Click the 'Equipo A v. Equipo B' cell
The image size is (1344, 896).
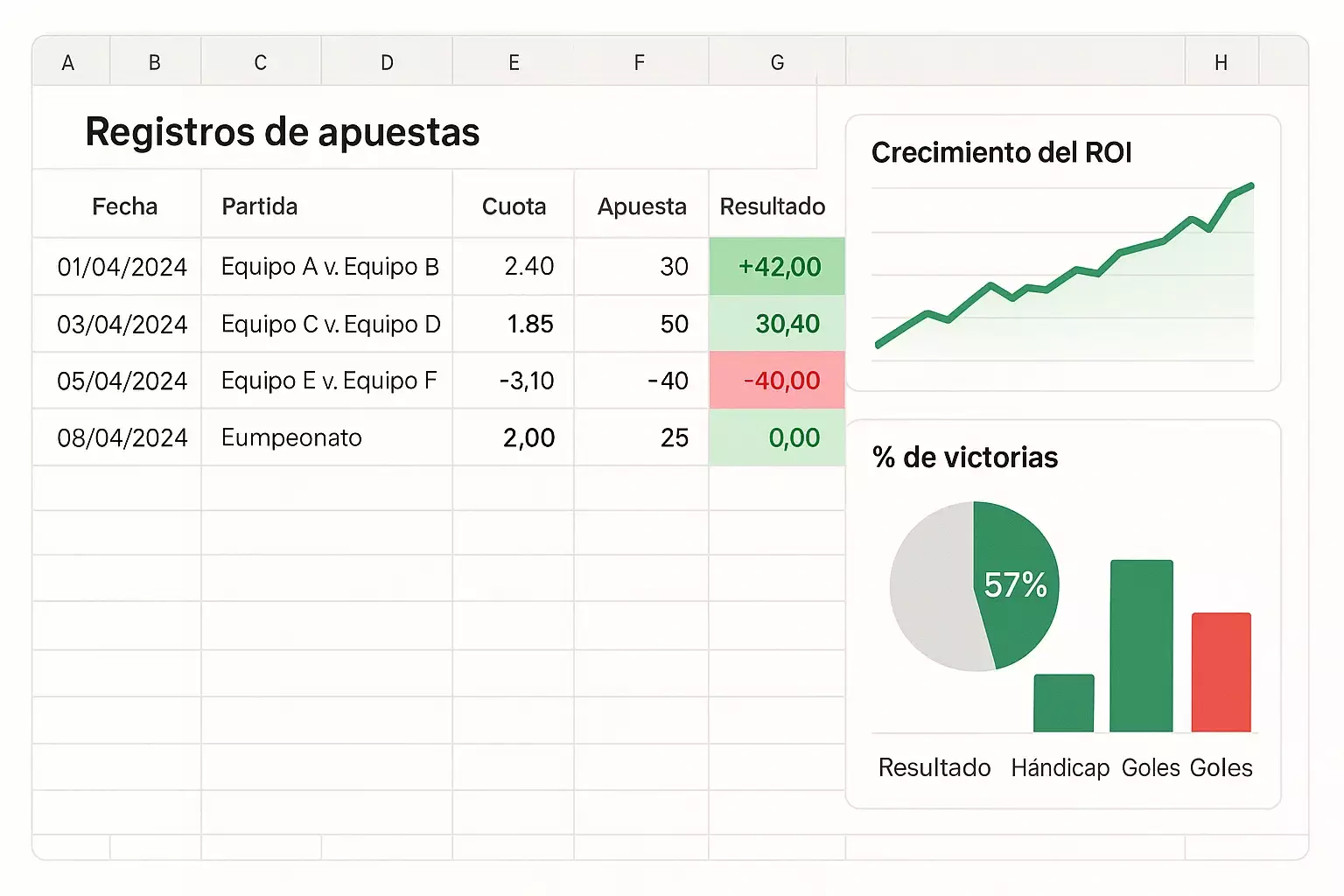click(331, 267)
